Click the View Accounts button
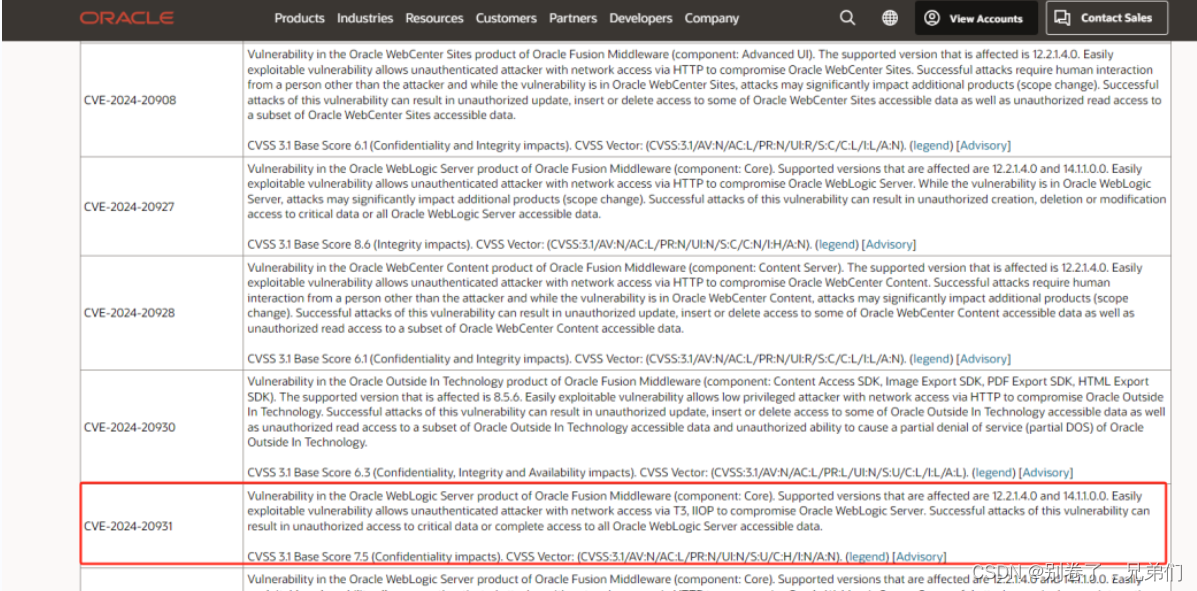 [x=976, y=18]
